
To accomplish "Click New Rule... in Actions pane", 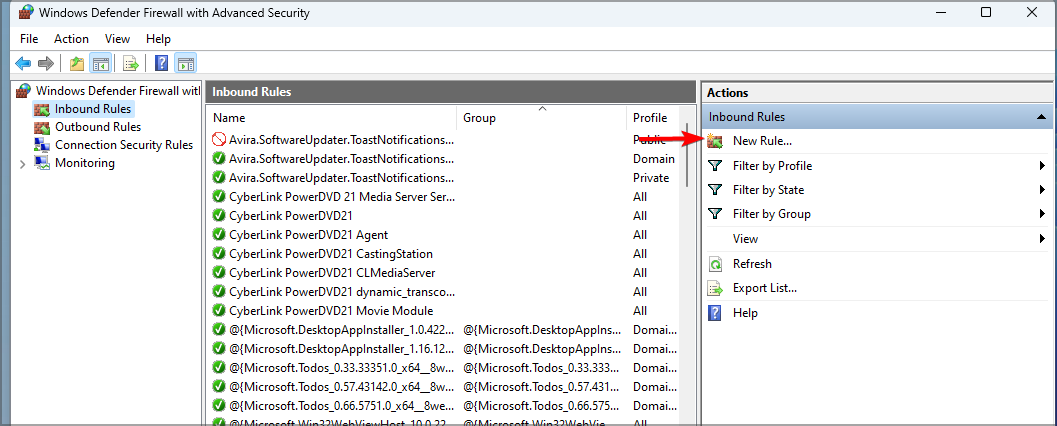I will click(762, 141).
